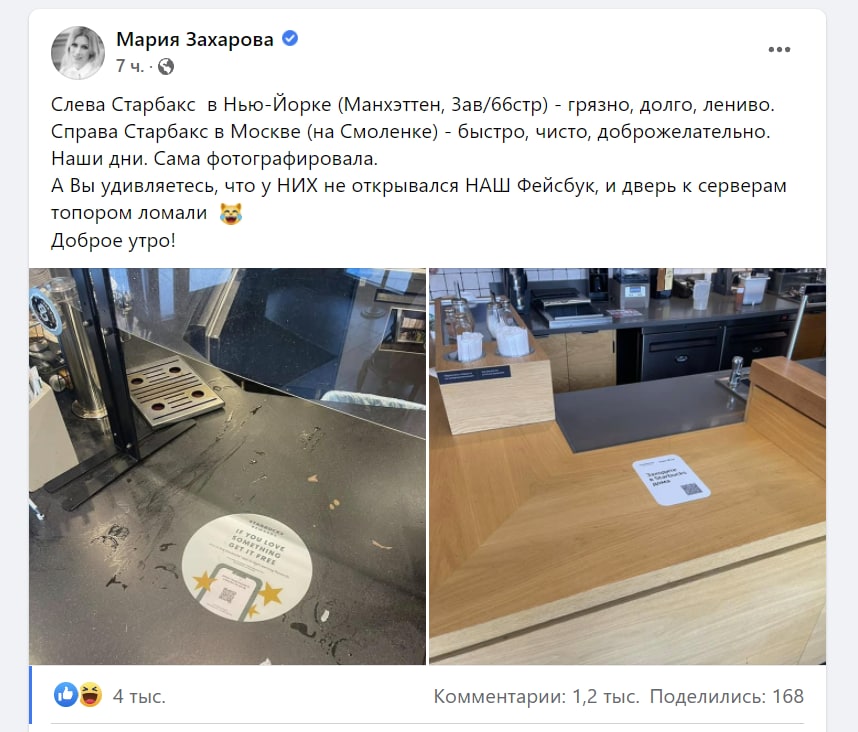Click the "7 ч." post timestamp
Viewport: 858px width, 732px height.
click(x=130, y=67)
